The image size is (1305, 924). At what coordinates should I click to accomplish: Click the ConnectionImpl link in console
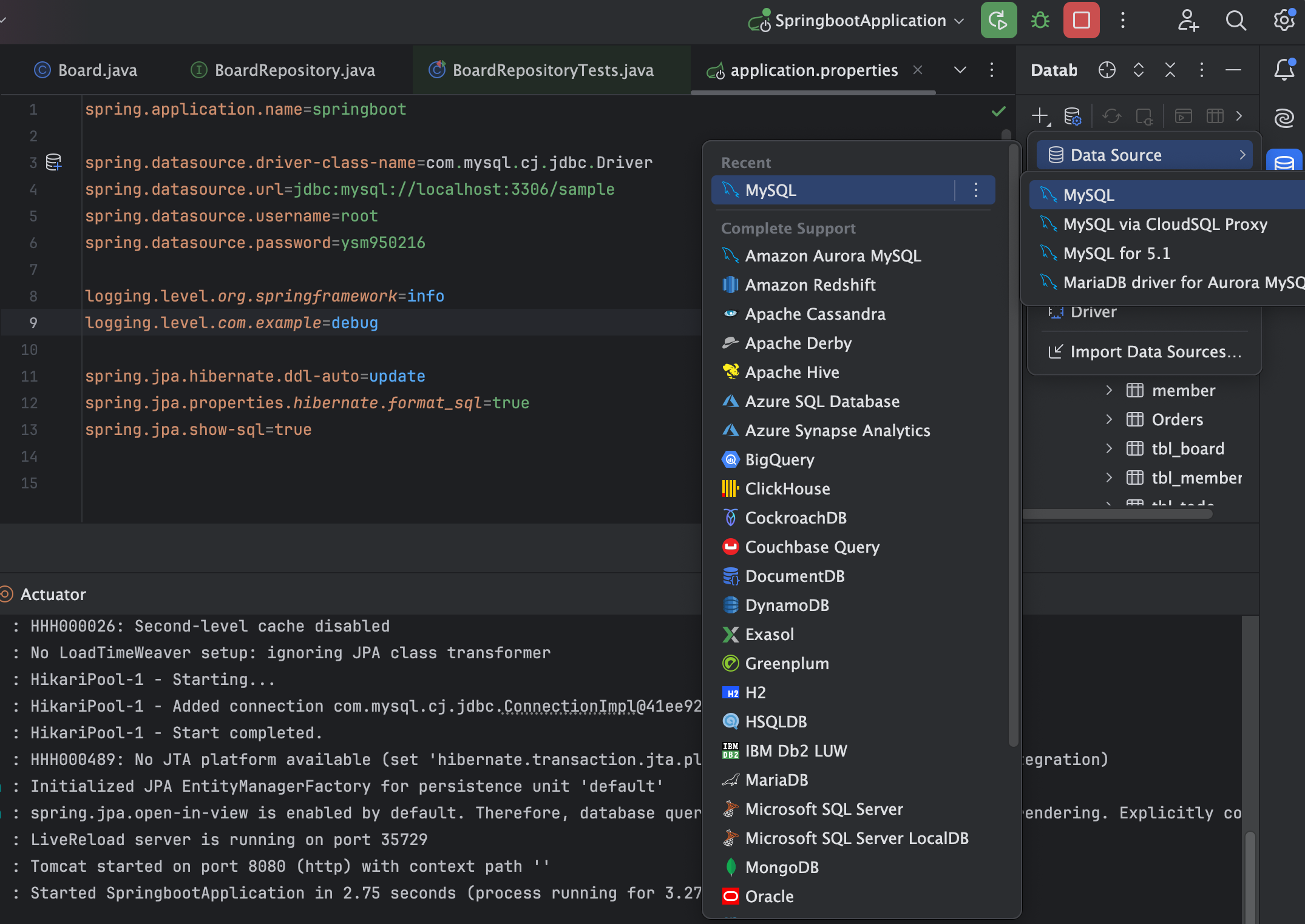(569, 706)
